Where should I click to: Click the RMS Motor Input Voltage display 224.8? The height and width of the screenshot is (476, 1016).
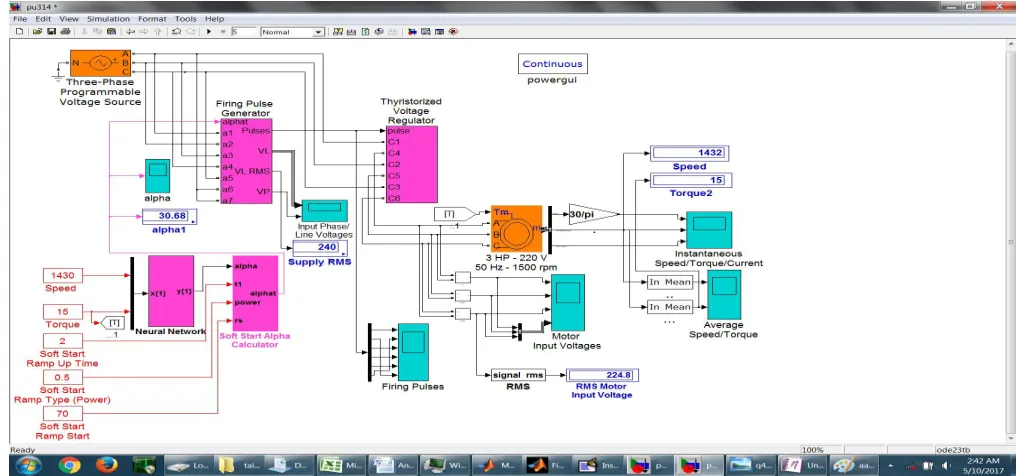click(x=603, y=375)
